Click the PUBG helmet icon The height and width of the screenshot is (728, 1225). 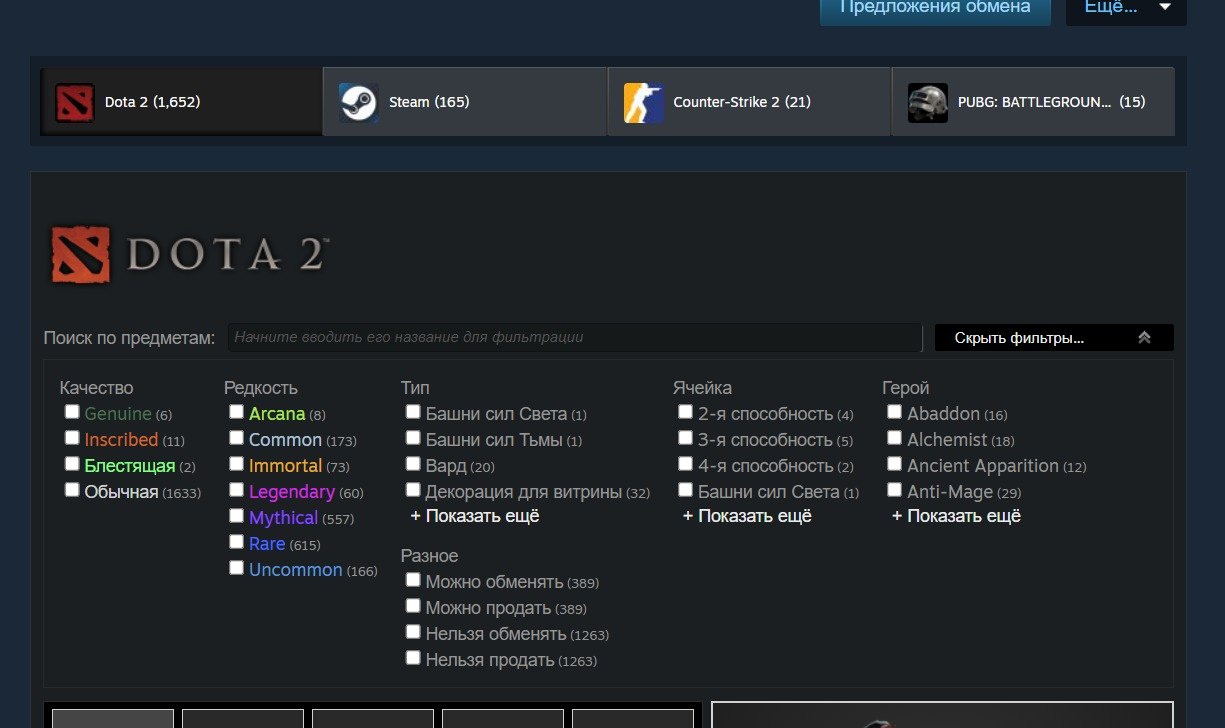[927, 102]
